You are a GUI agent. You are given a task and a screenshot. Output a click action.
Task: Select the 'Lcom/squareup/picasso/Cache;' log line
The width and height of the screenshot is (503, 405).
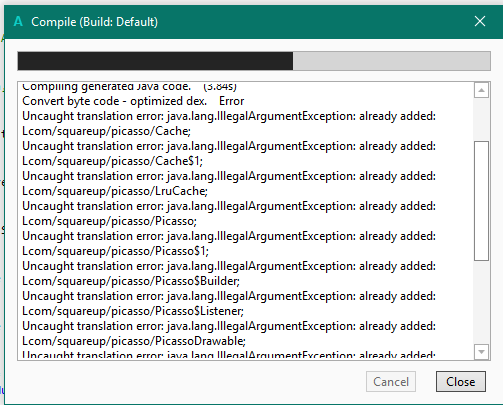(106, 131)
